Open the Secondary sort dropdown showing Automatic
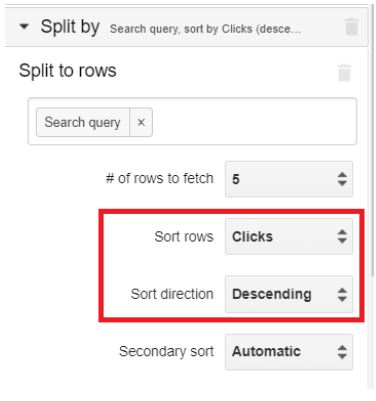 (x=289, y=352)
